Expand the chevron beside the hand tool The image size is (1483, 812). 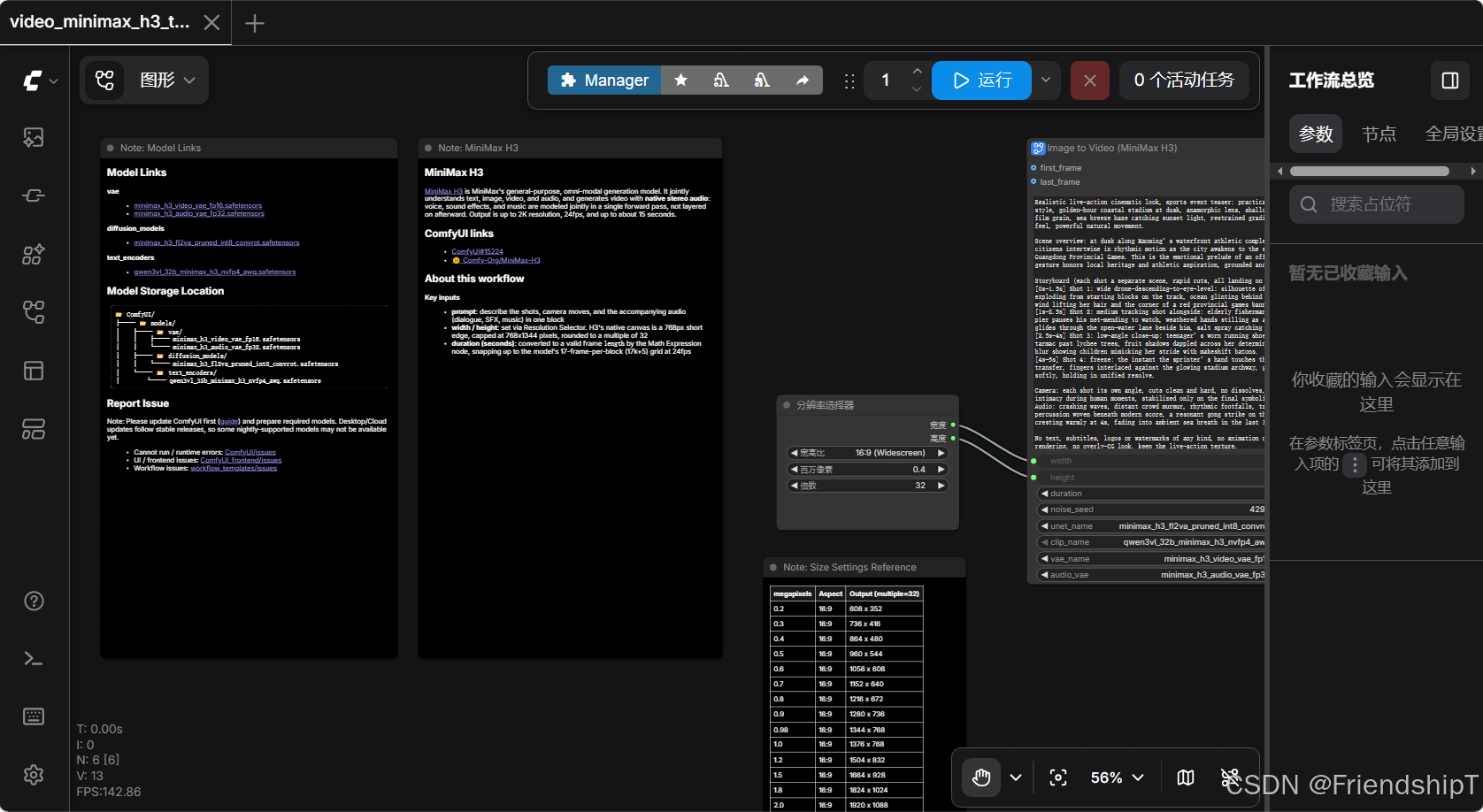(x=1016, y=778)
